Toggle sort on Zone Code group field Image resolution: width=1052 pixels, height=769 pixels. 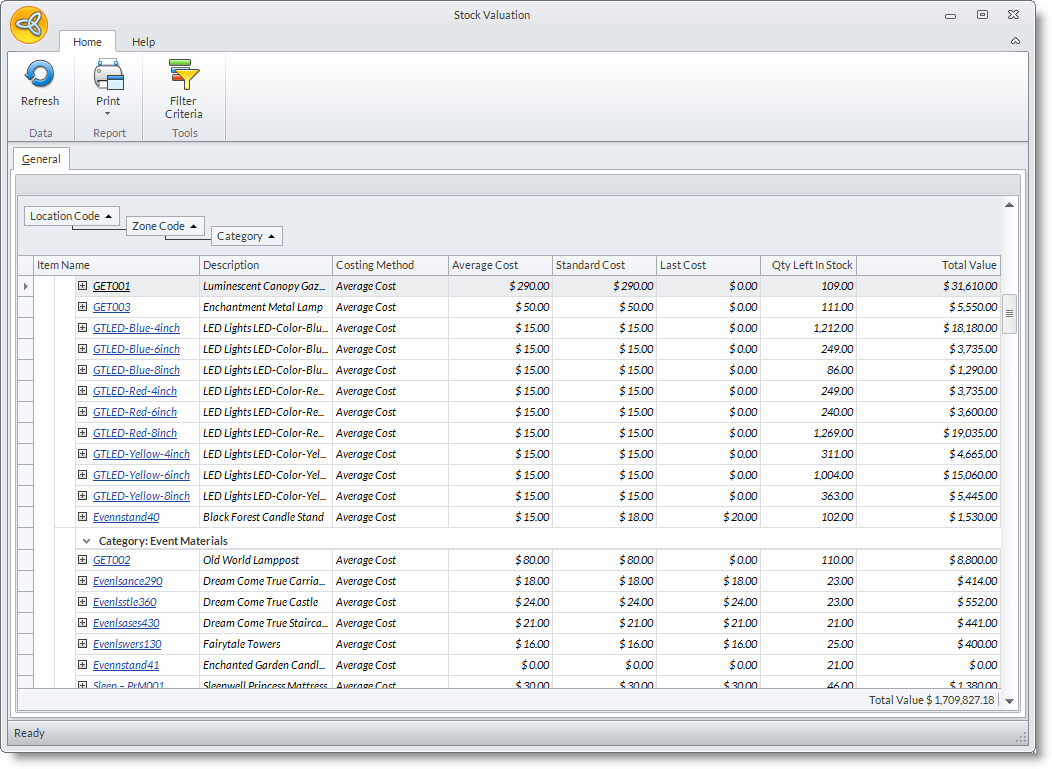click(x=166, y=226)
